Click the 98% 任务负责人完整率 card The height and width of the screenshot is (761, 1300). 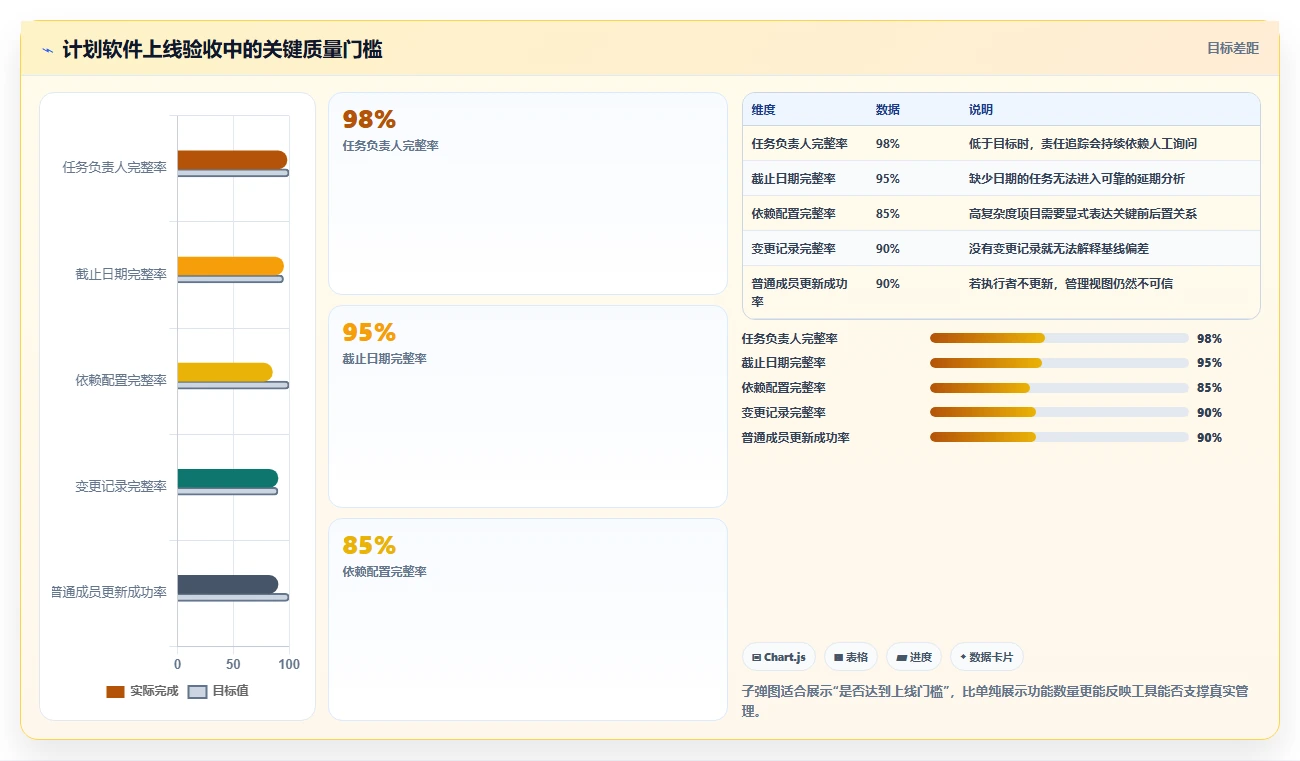pos(528,193)
